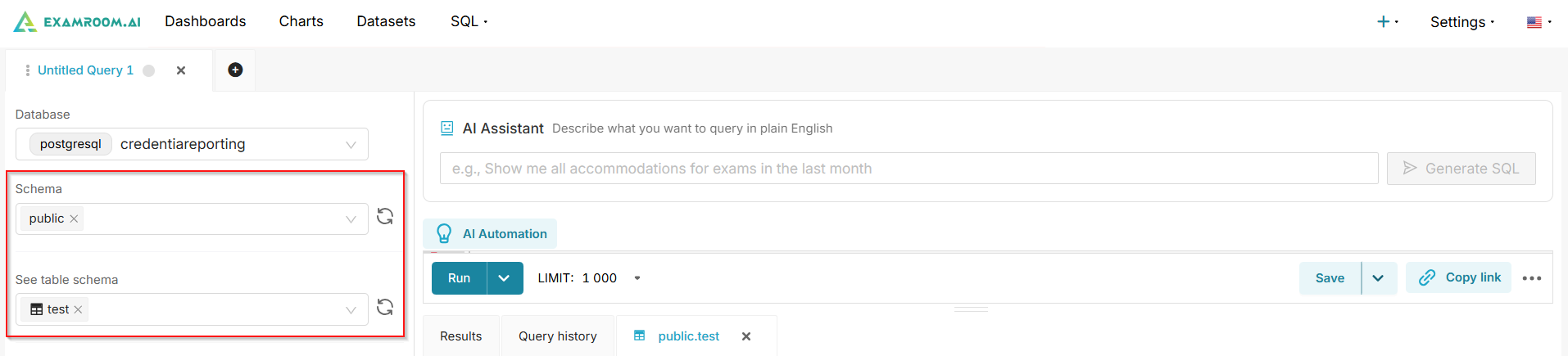Open the AI Automation panel
This screenshot has width=1568, height=356.
pos(490,234)
